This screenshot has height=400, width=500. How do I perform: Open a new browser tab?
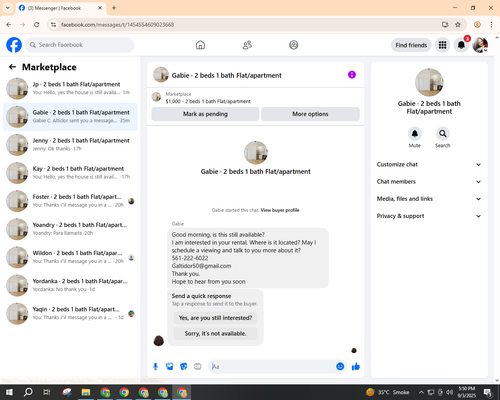point(114,8)
